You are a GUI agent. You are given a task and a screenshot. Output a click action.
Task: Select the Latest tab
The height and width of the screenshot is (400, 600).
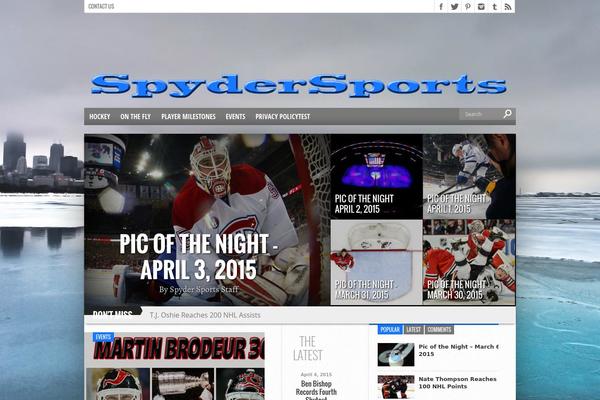(x=414, y=330)
